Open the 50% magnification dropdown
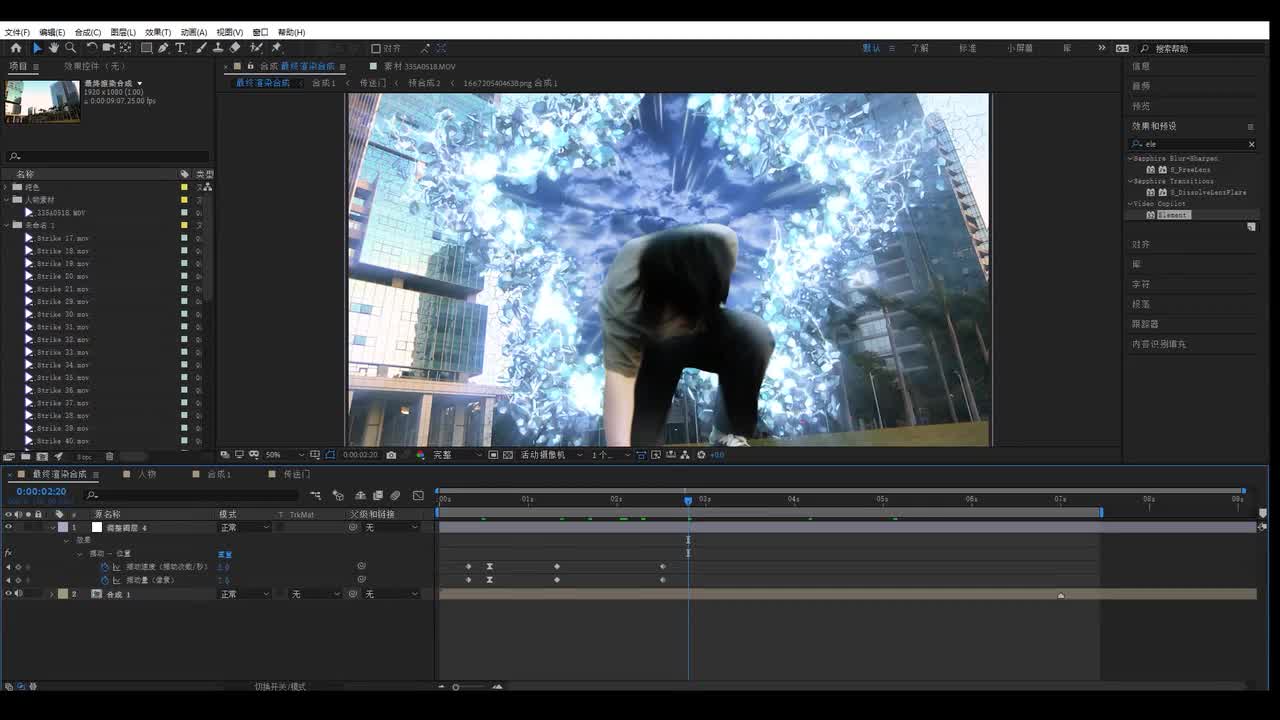This screenshot has height=720, width=1280. coord(284,455)
